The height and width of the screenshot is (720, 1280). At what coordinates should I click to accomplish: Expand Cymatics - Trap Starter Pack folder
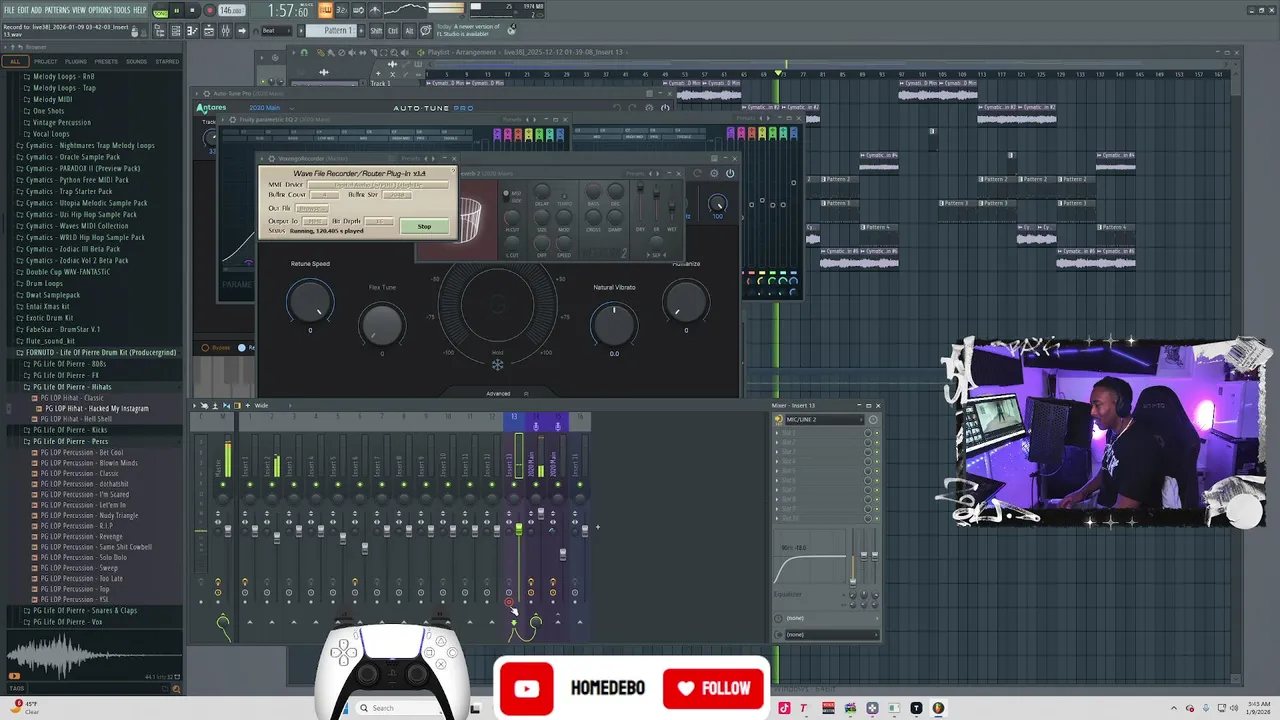(69, 192)
